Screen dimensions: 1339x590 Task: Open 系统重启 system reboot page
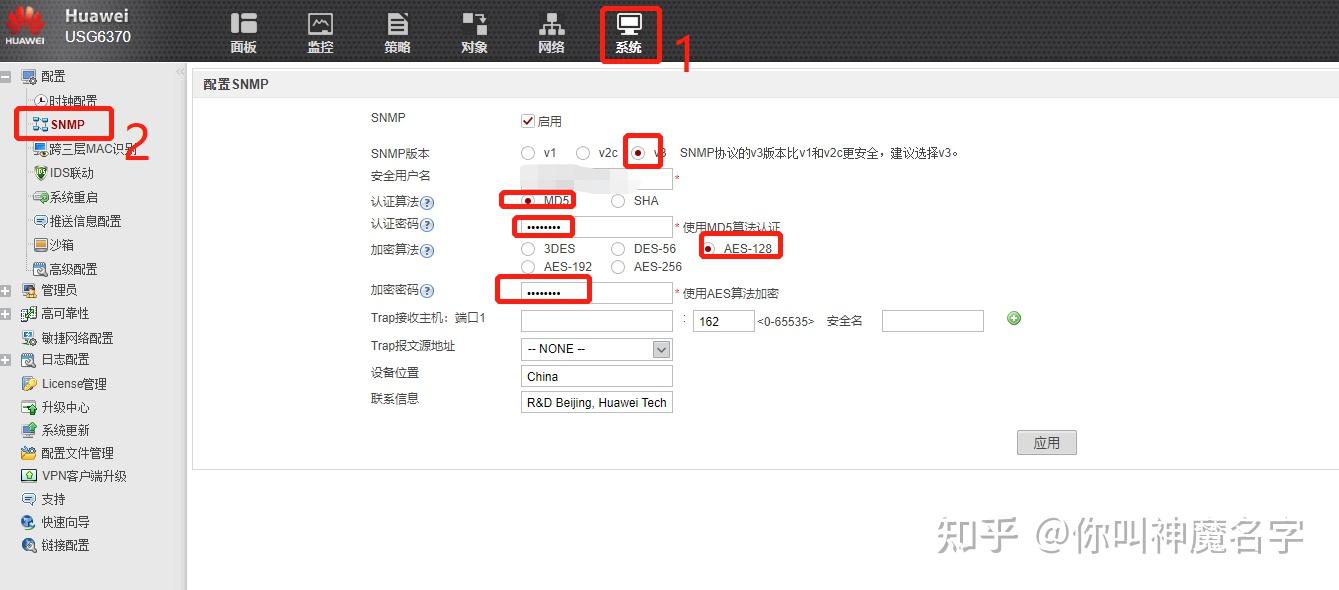click(x=74, y=197)
